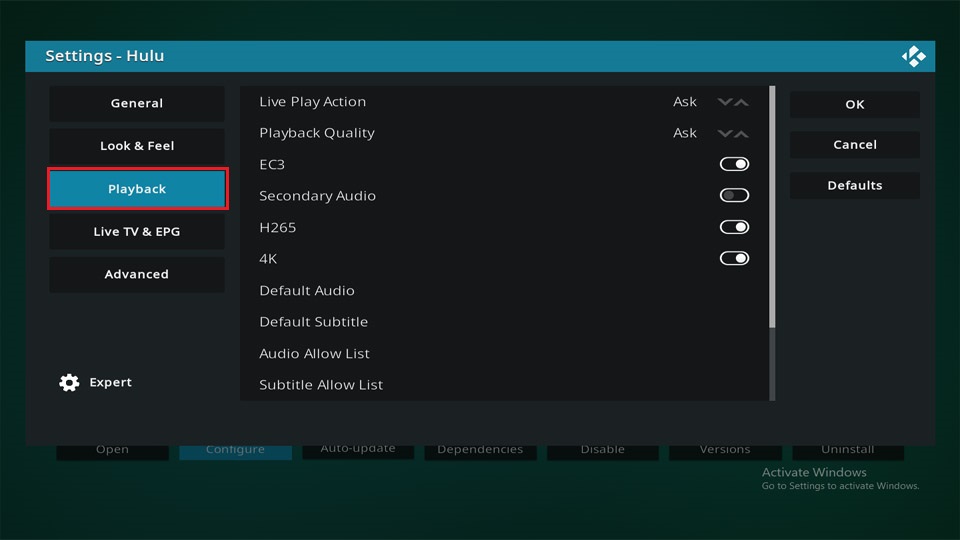The height and width of the screenshot is (540, 960).
Task: Click the Kodi logo icon in title bar
Action: tap(913, 56)
